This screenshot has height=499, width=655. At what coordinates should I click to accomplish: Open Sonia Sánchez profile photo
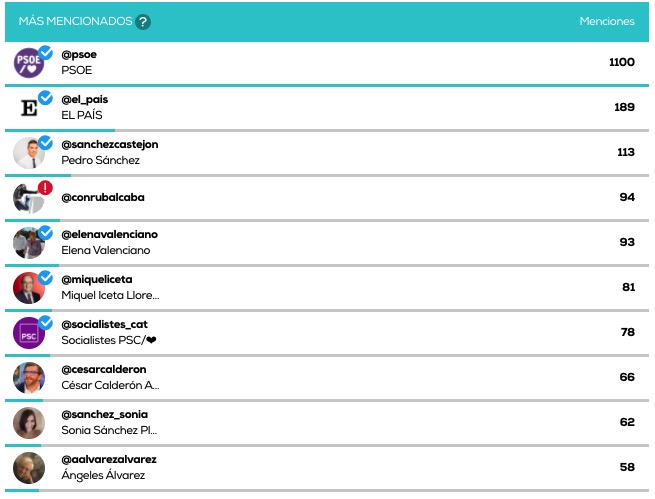coord(29,423)
